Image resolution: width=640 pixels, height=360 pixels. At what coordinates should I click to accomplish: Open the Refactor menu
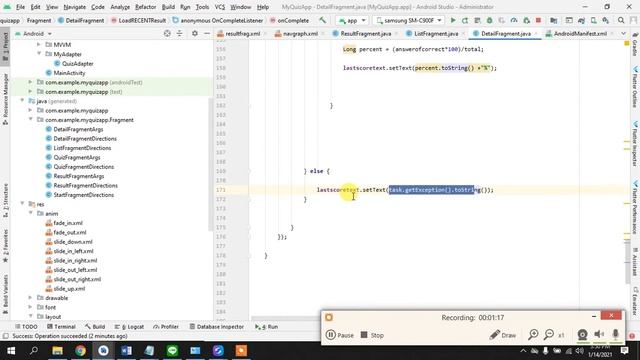coord(146,7)
